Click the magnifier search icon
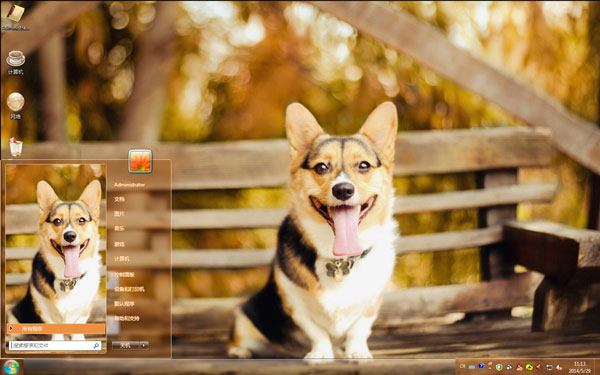This screenshot has height=375, width=600. 96,346
